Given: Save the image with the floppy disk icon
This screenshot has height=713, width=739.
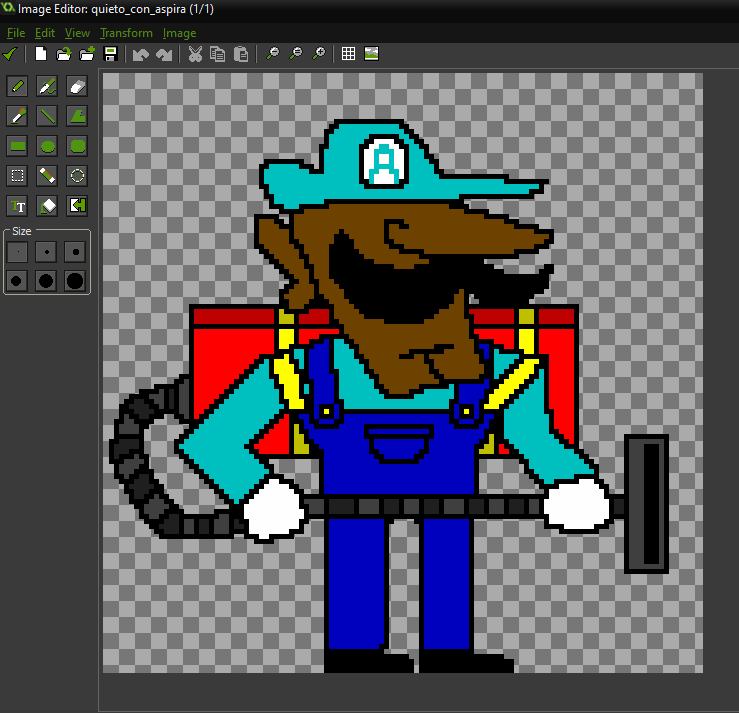Looking at the screenshot, I should pos(110,54).
